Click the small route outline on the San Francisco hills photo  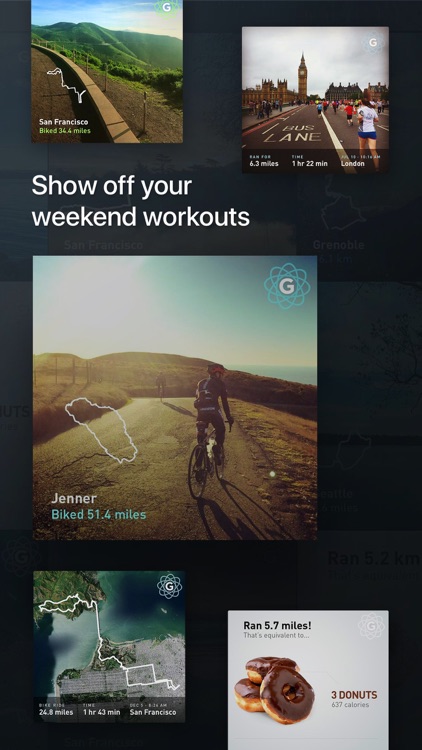point(67,85)
